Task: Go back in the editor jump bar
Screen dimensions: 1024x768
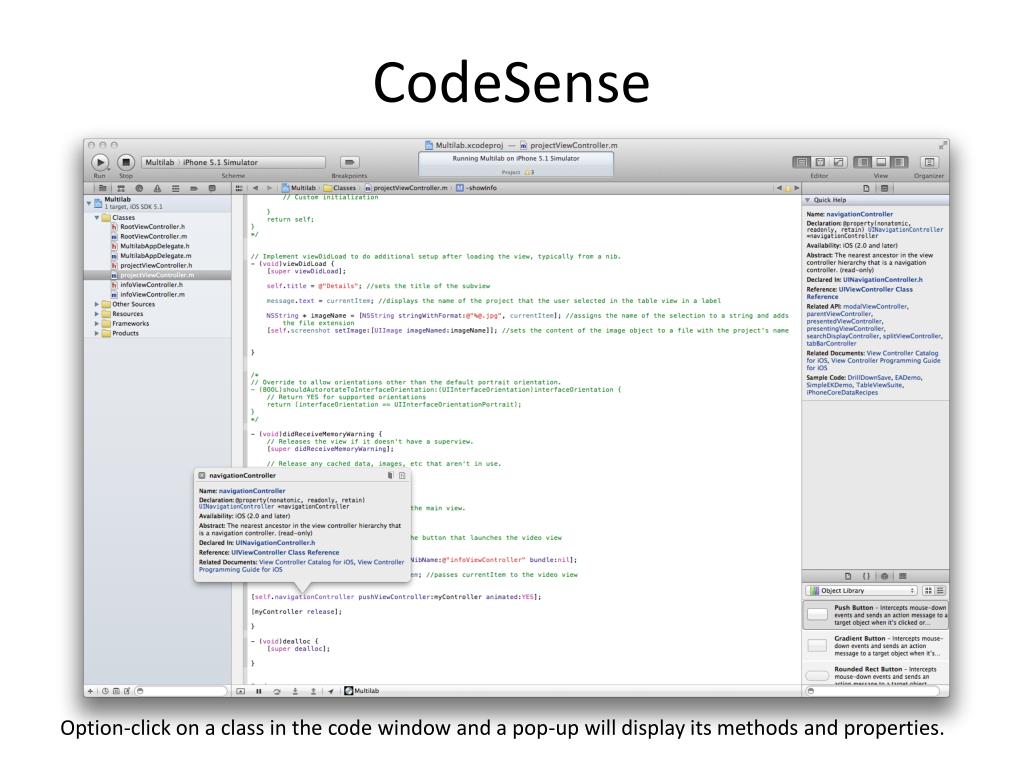Action: point(255,188)
